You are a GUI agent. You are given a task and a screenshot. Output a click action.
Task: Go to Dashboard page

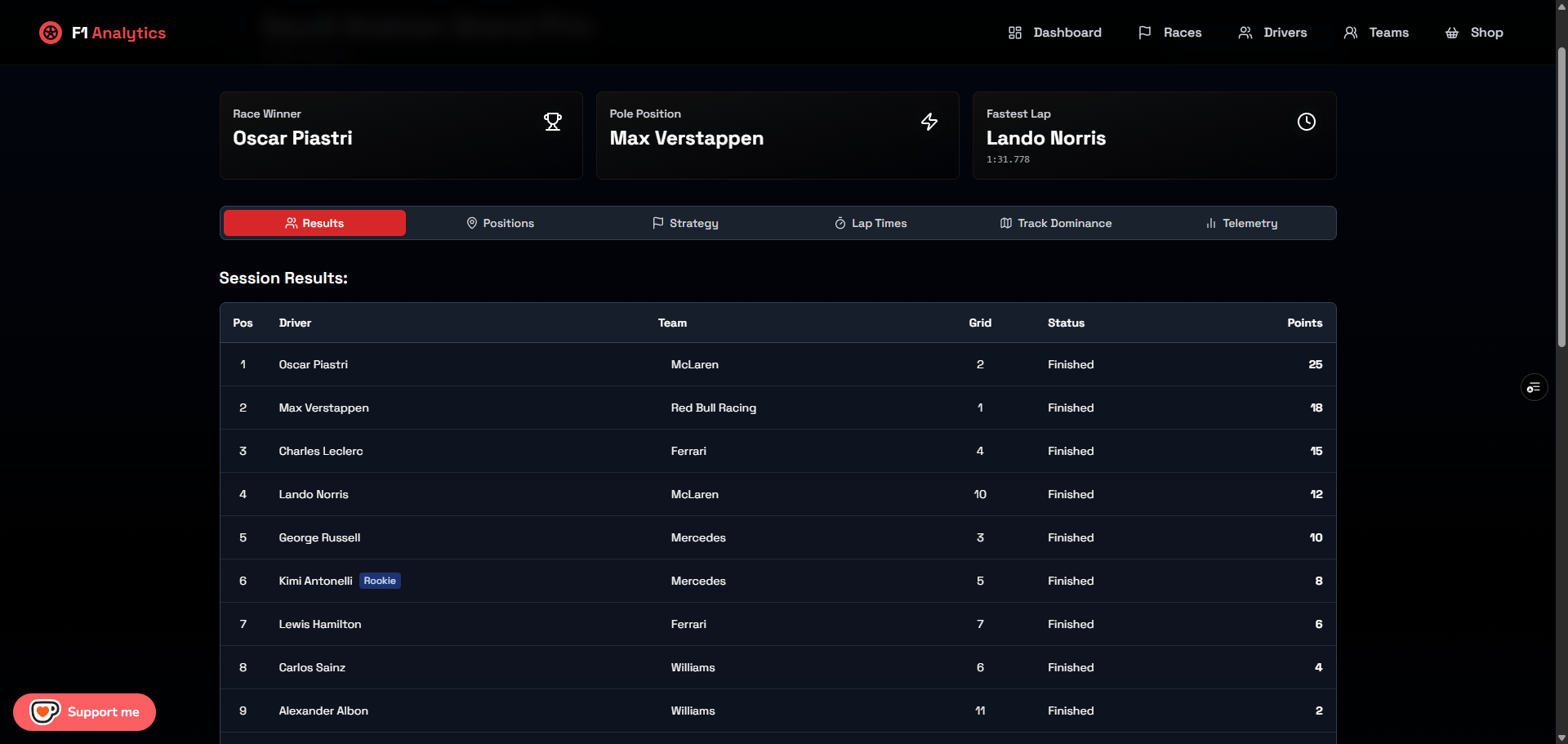click(1055, 33)
